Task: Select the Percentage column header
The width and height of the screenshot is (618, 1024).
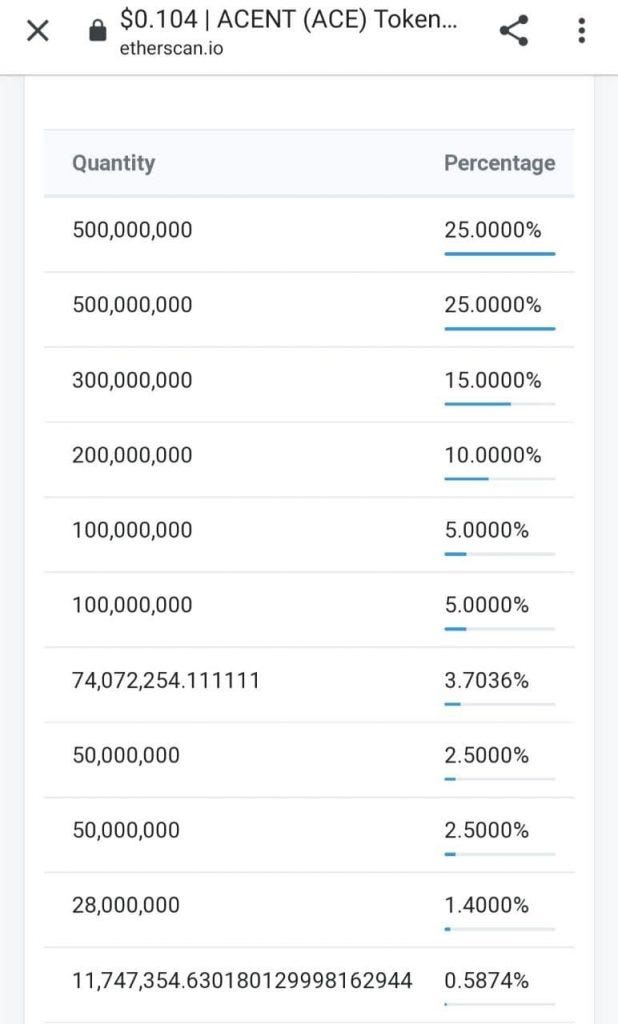Action: (x=500, y=163)
